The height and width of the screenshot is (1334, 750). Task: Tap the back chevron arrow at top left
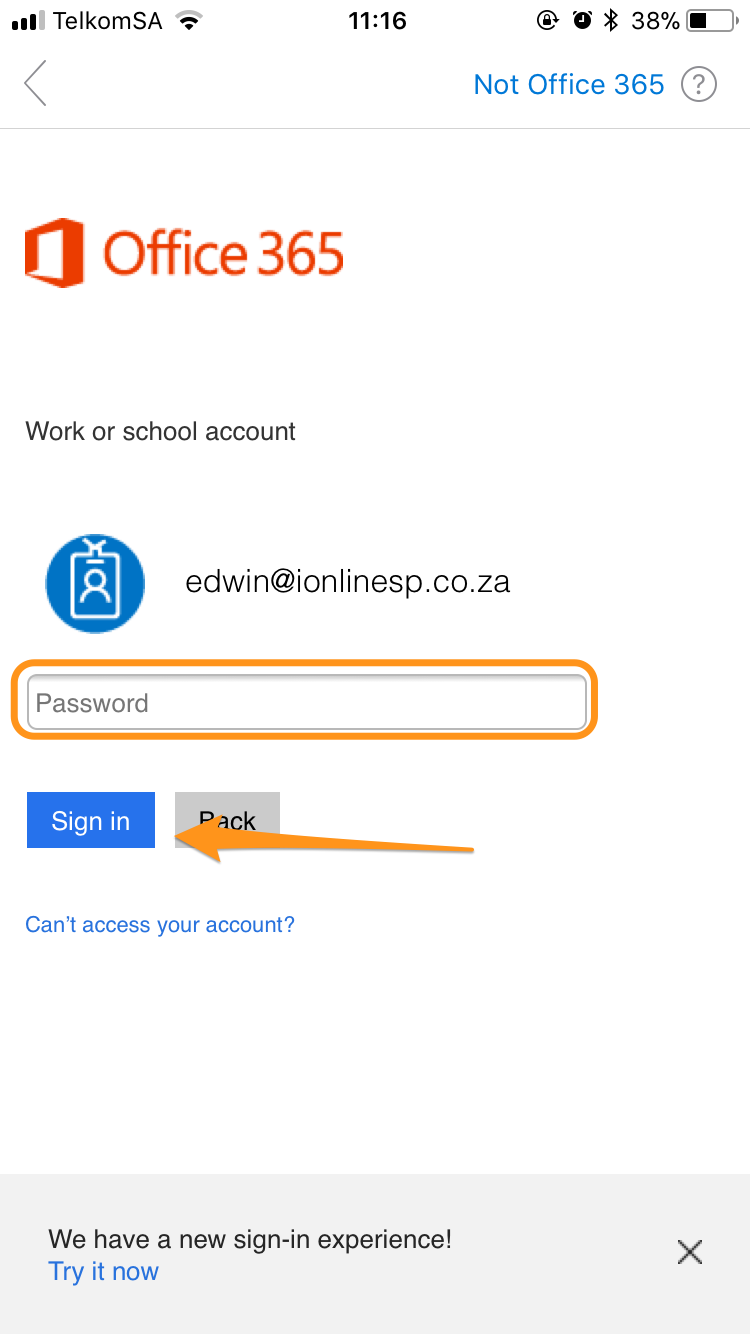pyautogui.click(x=36, y=83)
